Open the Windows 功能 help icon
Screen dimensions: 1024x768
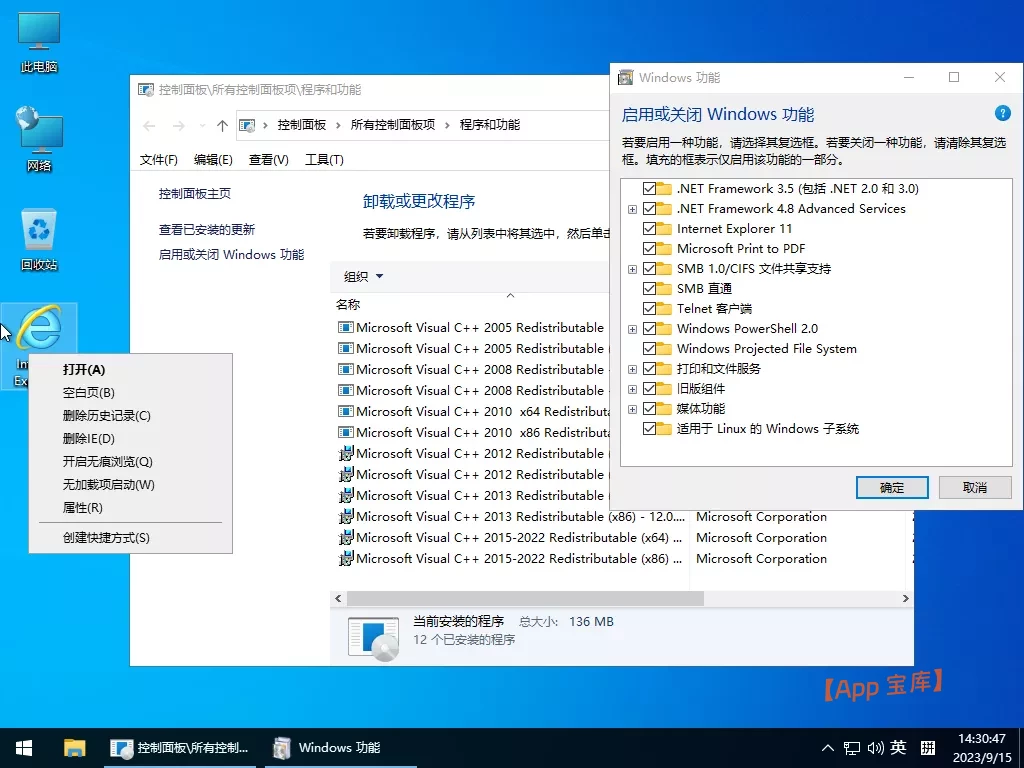coord(1005,113)
